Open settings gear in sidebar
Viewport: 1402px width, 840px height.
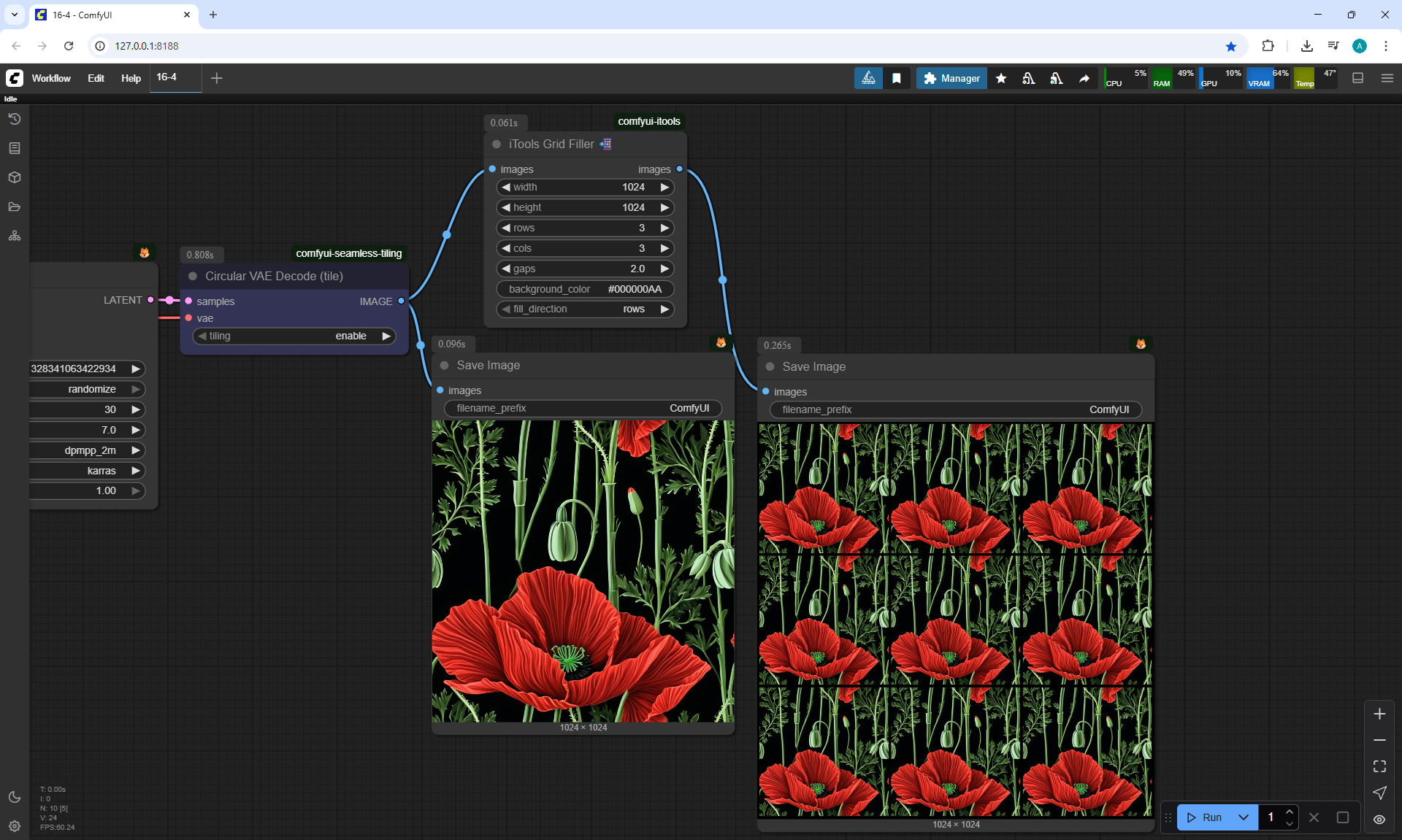(x=15, y=826)
